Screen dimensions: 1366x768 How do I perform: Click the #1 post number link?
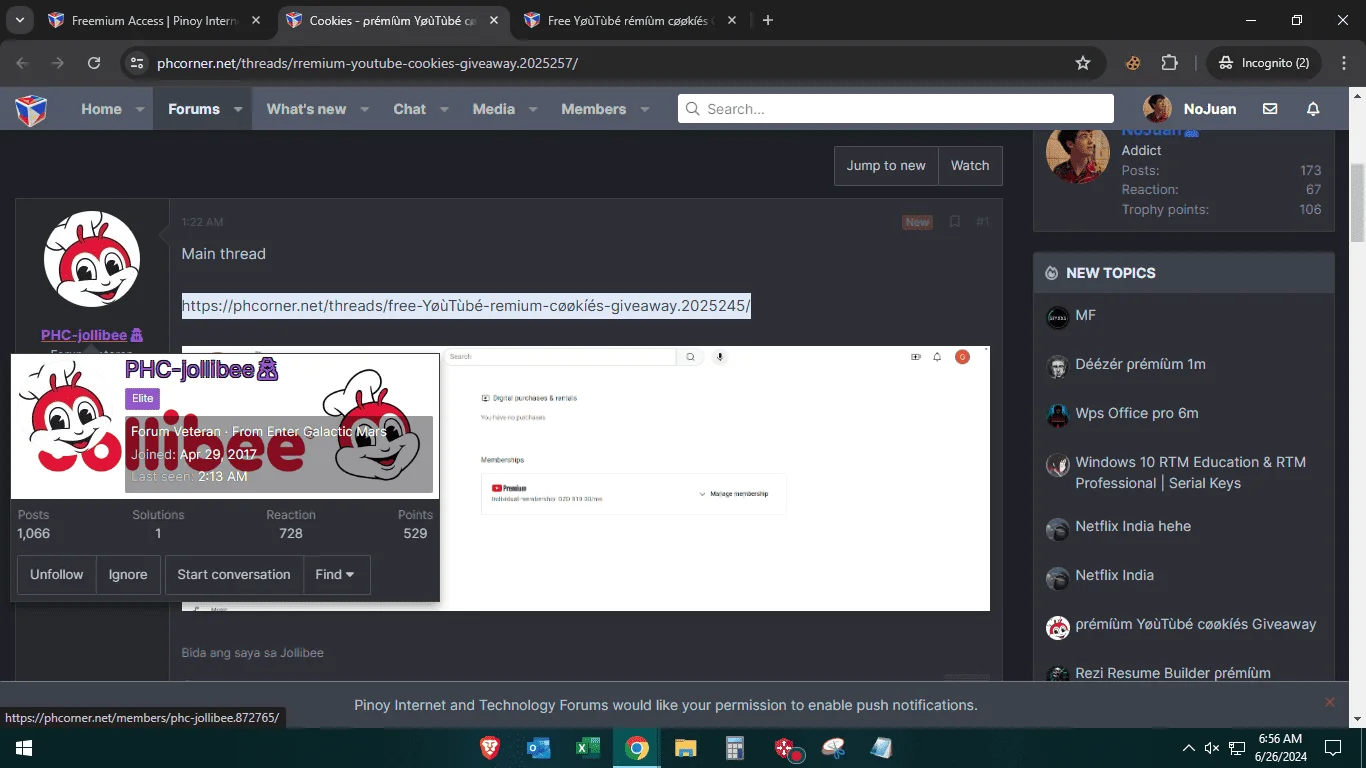[x=983, y=222]
